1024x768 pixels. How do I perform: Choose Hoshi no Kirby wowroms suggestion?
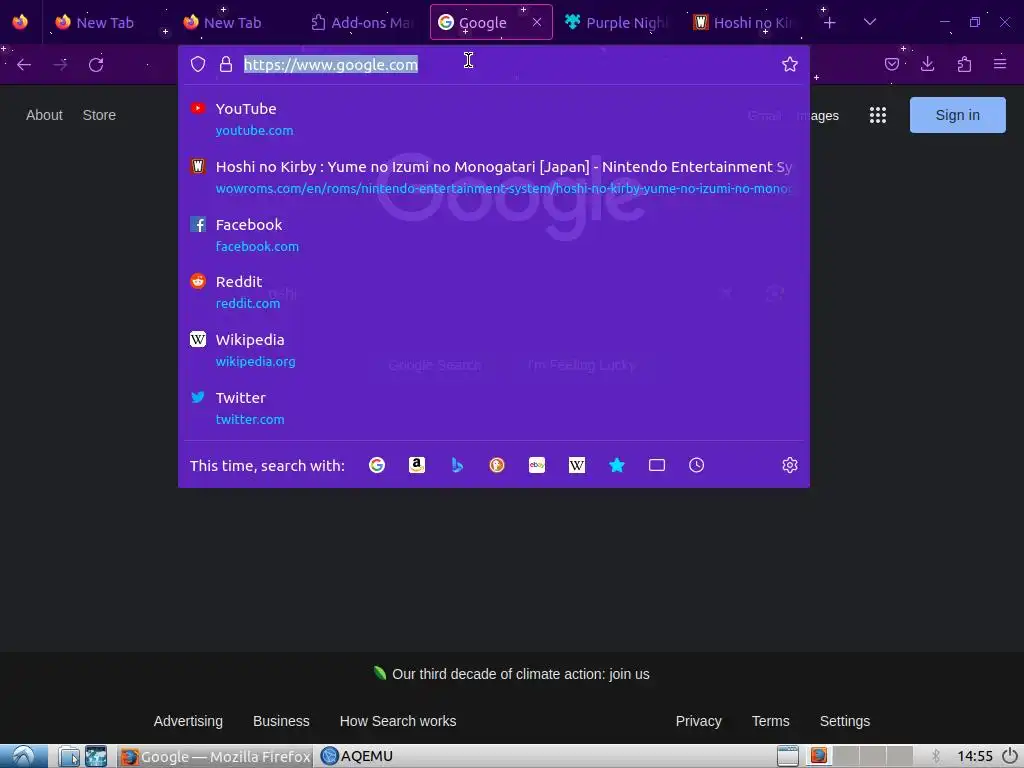pyautogui.click(x=494, y=177)
